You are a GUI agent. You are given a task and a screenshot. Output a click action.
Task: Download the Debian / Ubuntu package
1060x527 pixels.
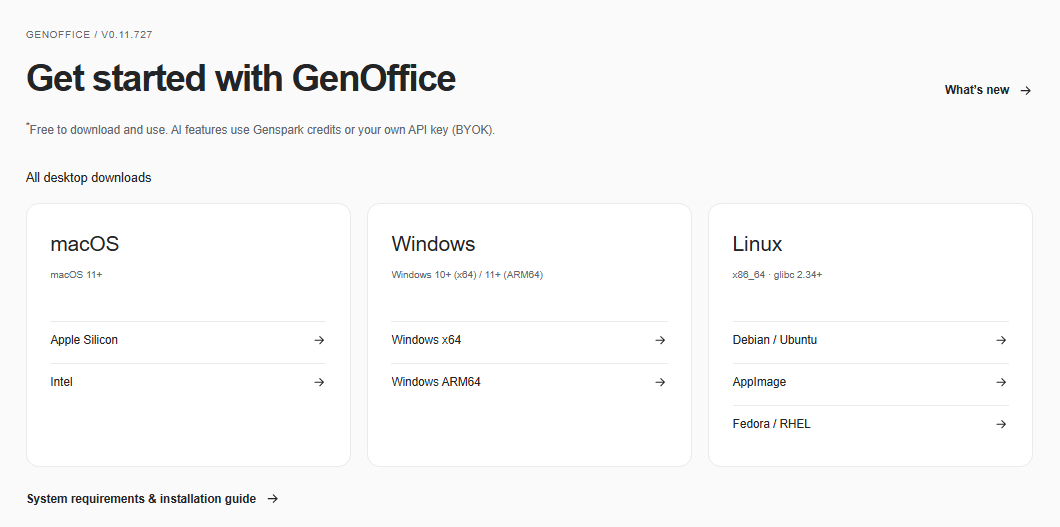click(x=871, y=340)
